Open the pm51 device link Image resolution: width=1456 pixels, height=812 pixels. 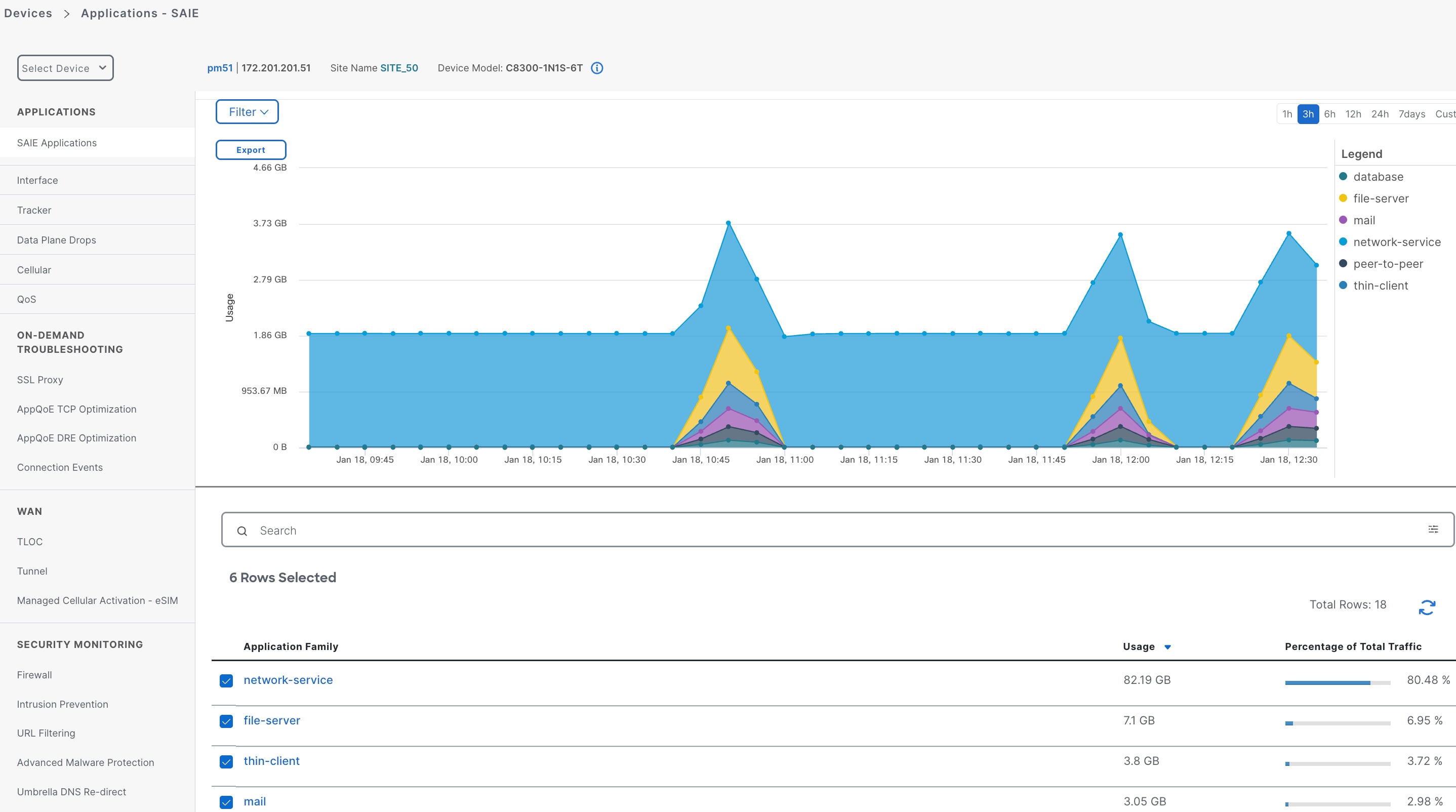[x=220, y=68]
